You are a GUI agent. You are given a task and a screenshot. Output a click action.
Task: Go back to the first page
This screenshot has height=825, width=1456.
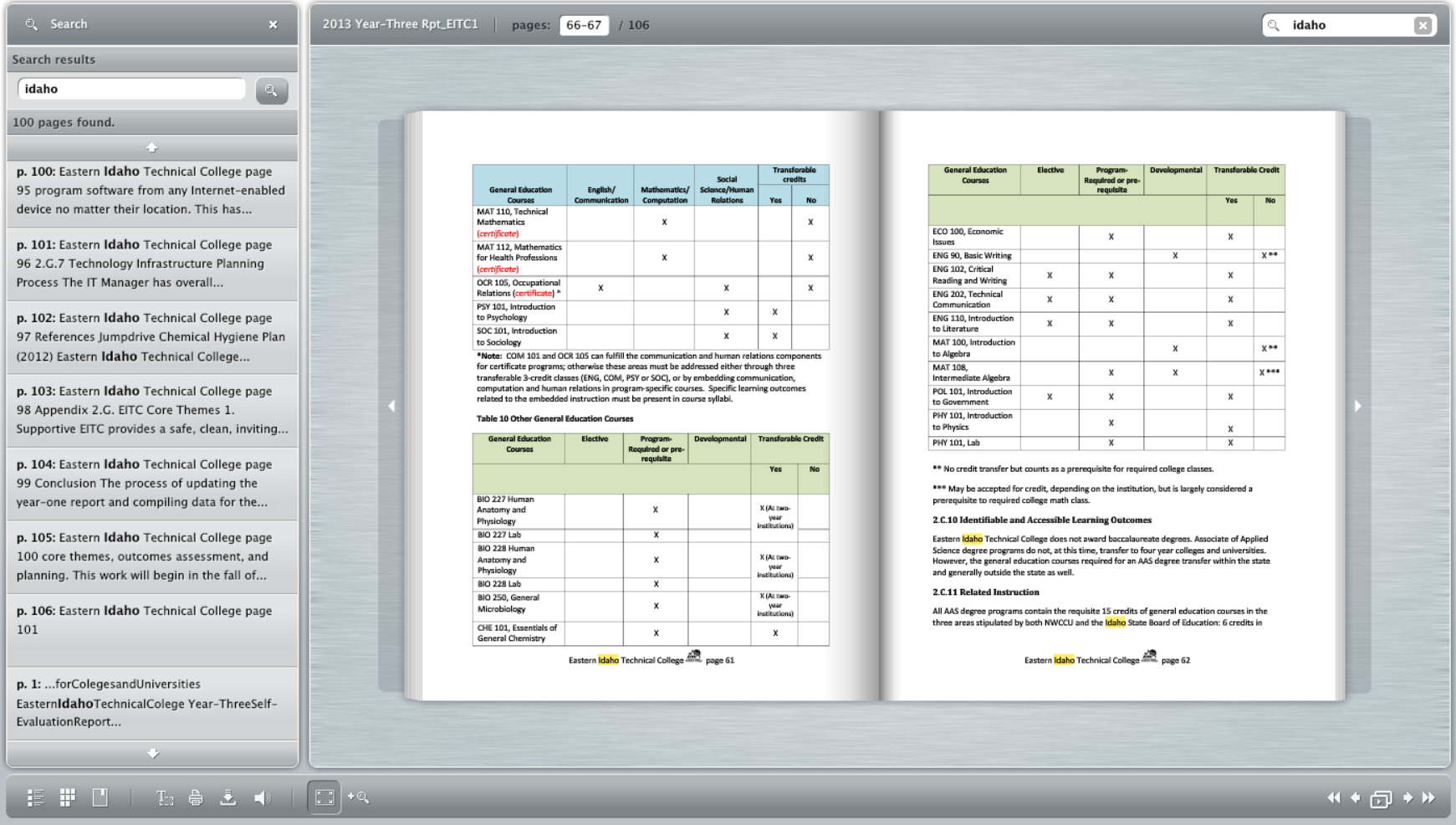(x=1336, y=798)
